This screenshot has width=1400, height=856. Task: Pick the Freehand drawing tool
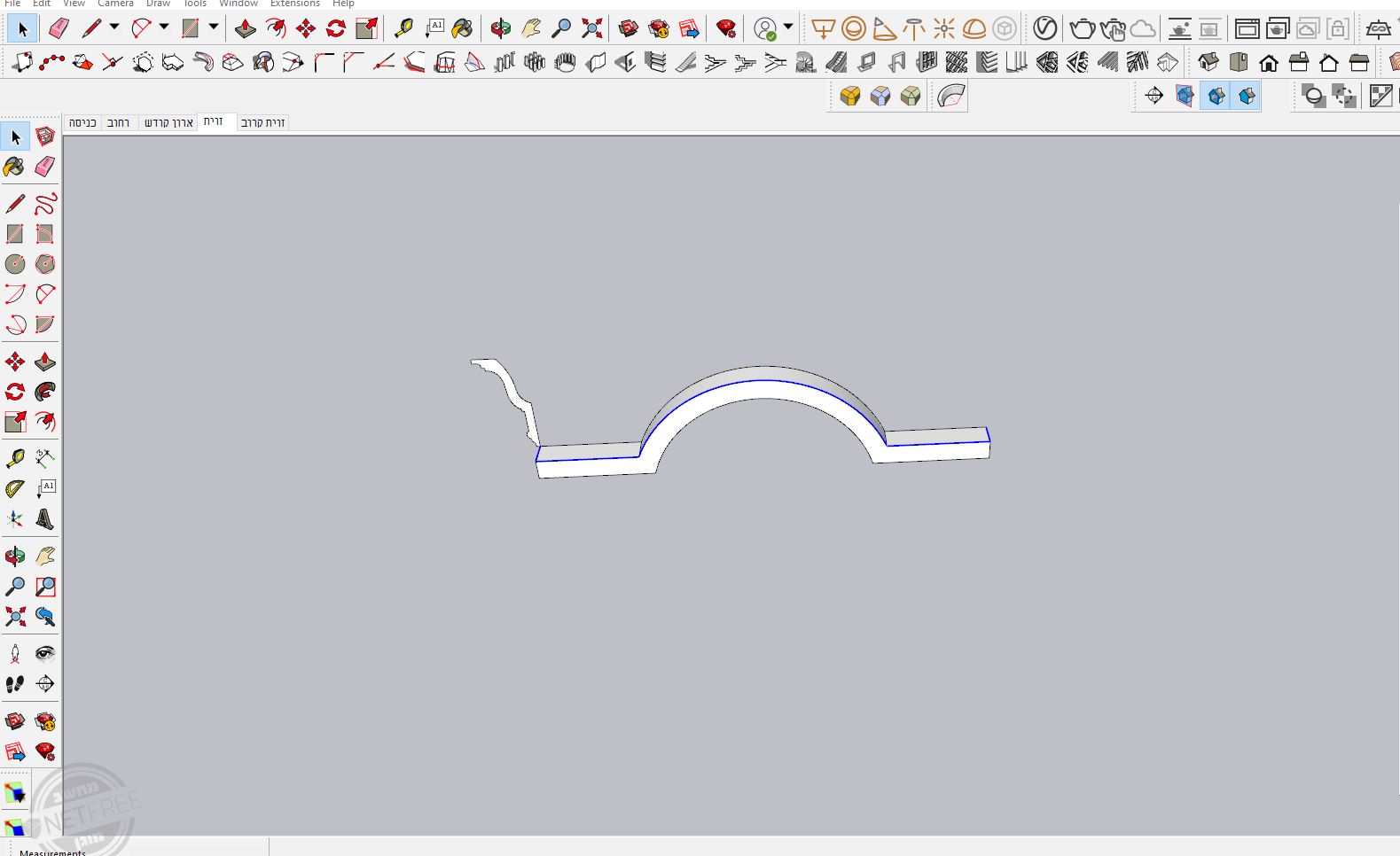(45, 204)
